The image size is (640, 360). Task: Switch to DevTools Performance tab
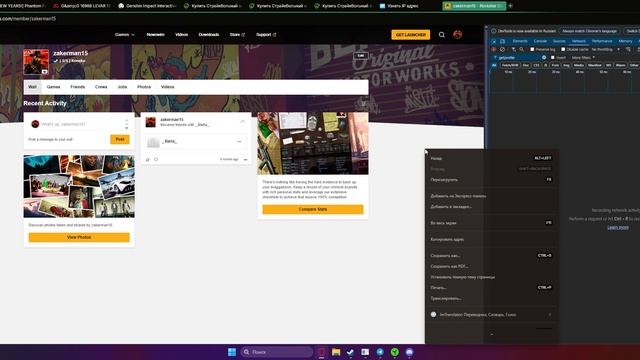point(602,41)
